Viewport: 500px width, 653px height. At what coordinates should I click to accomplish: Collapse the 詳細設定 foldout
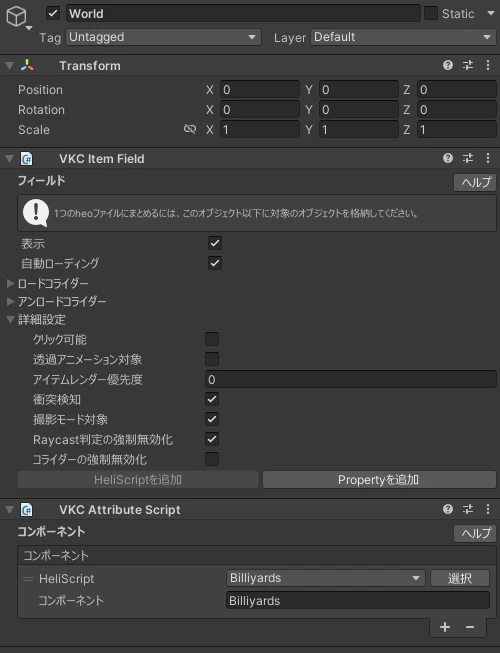[36, 319]
